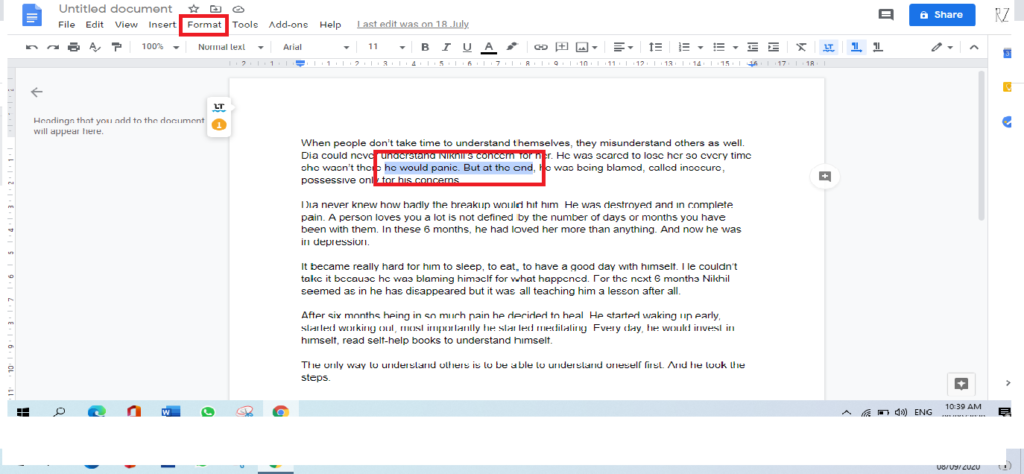This screenshot has width=1024, height=474.
Task: Click the Undo icon
Action: click(x=31, y=47)
